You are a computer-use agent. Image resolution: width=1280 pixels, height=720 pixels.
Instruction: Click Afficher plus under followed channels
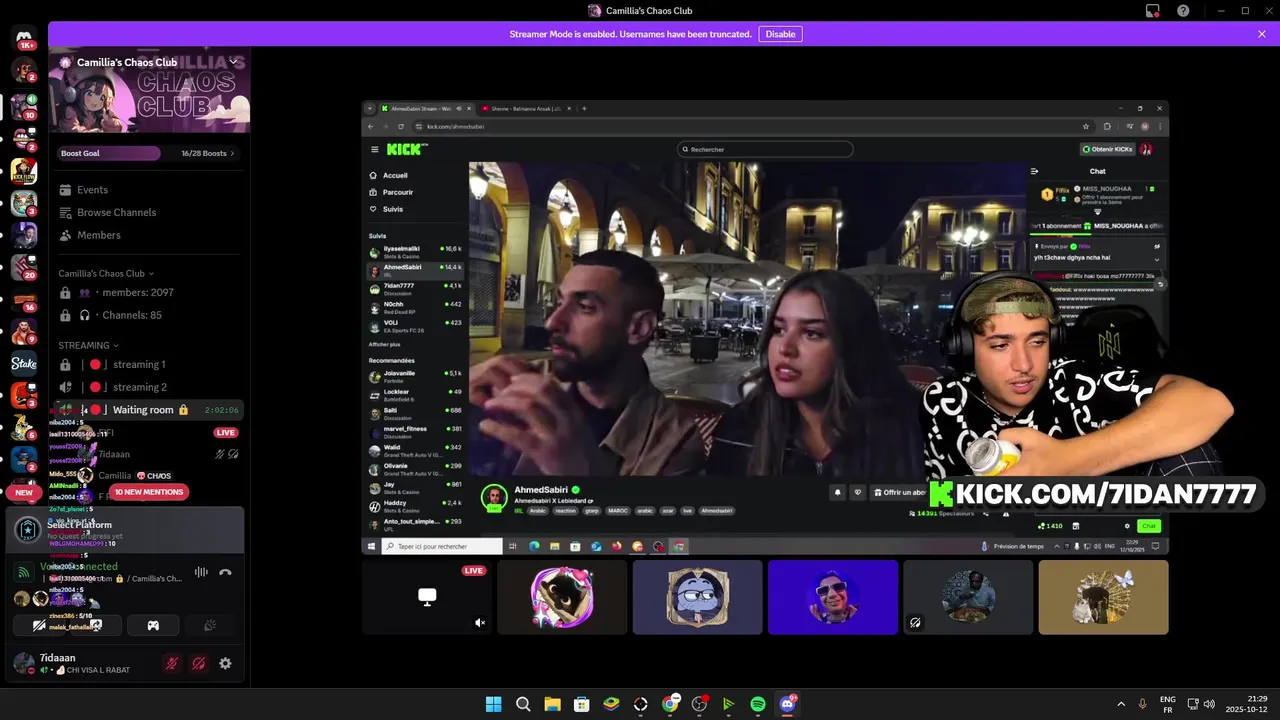[385, 344]
